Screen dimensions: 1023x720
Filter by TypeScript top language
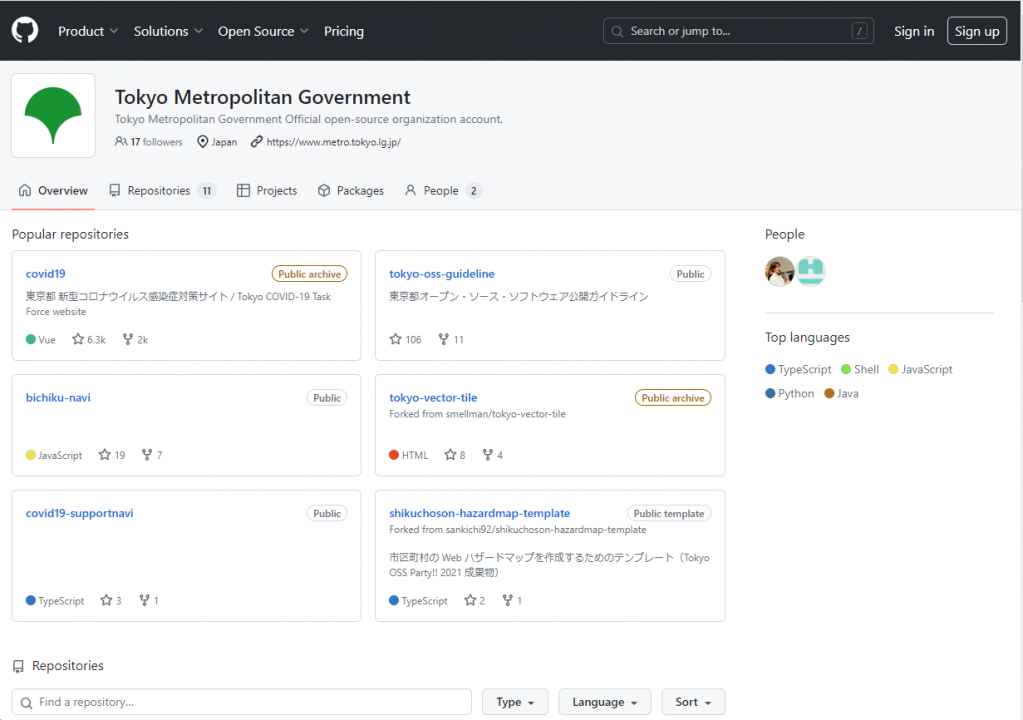(799, 369)
